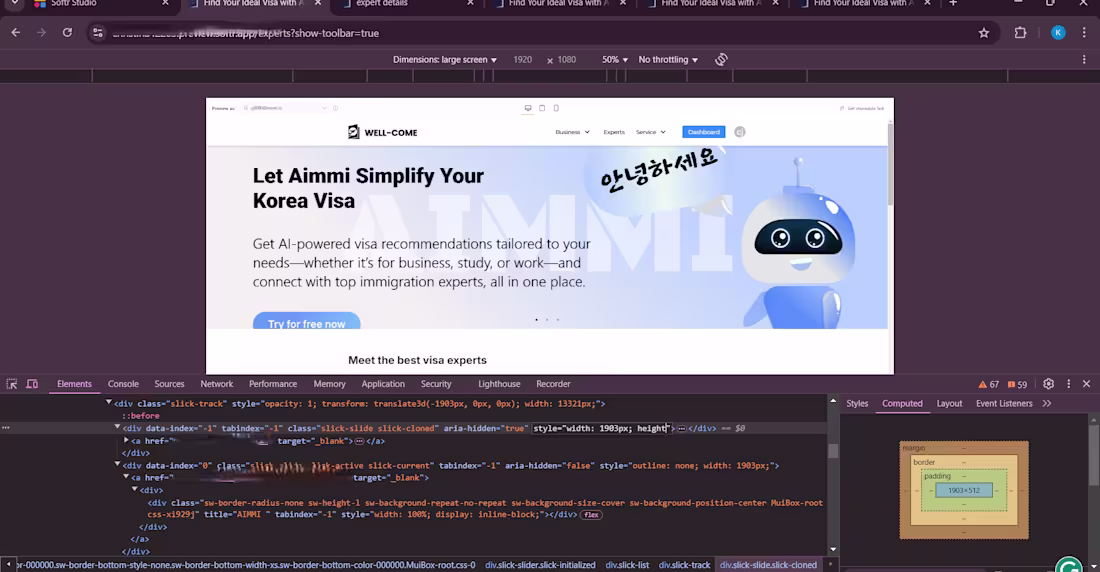Click the issues count icon showing 59
The width and height of the screenshot is (1100, 572).
[1017, 385]
